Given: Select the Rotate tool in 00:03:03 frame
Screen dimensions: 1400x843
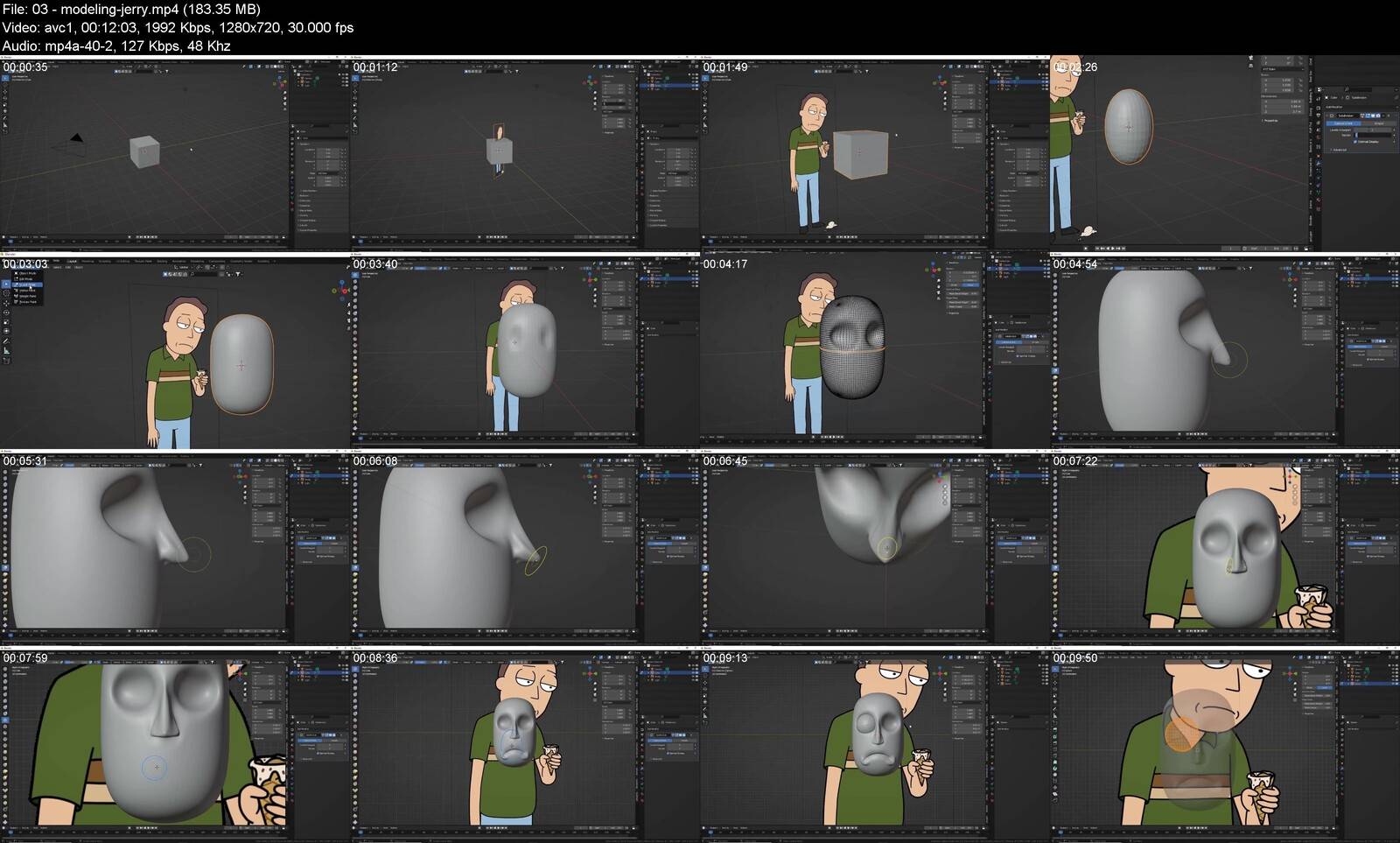Looking at the screenshot, I should 6,313.
